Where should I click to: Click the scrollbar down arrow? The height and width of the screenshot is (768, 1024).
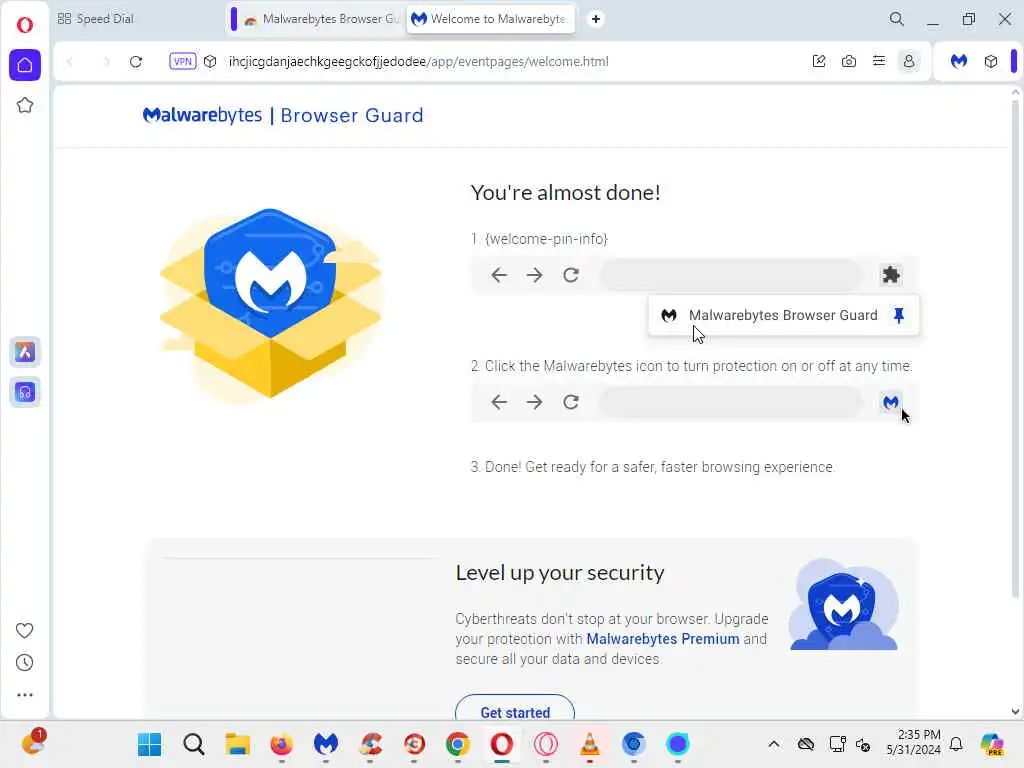1016,712
